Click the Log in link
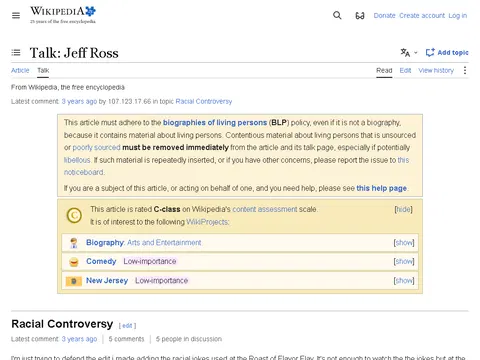This screenshot has height=360, width=480. point(458,15)
